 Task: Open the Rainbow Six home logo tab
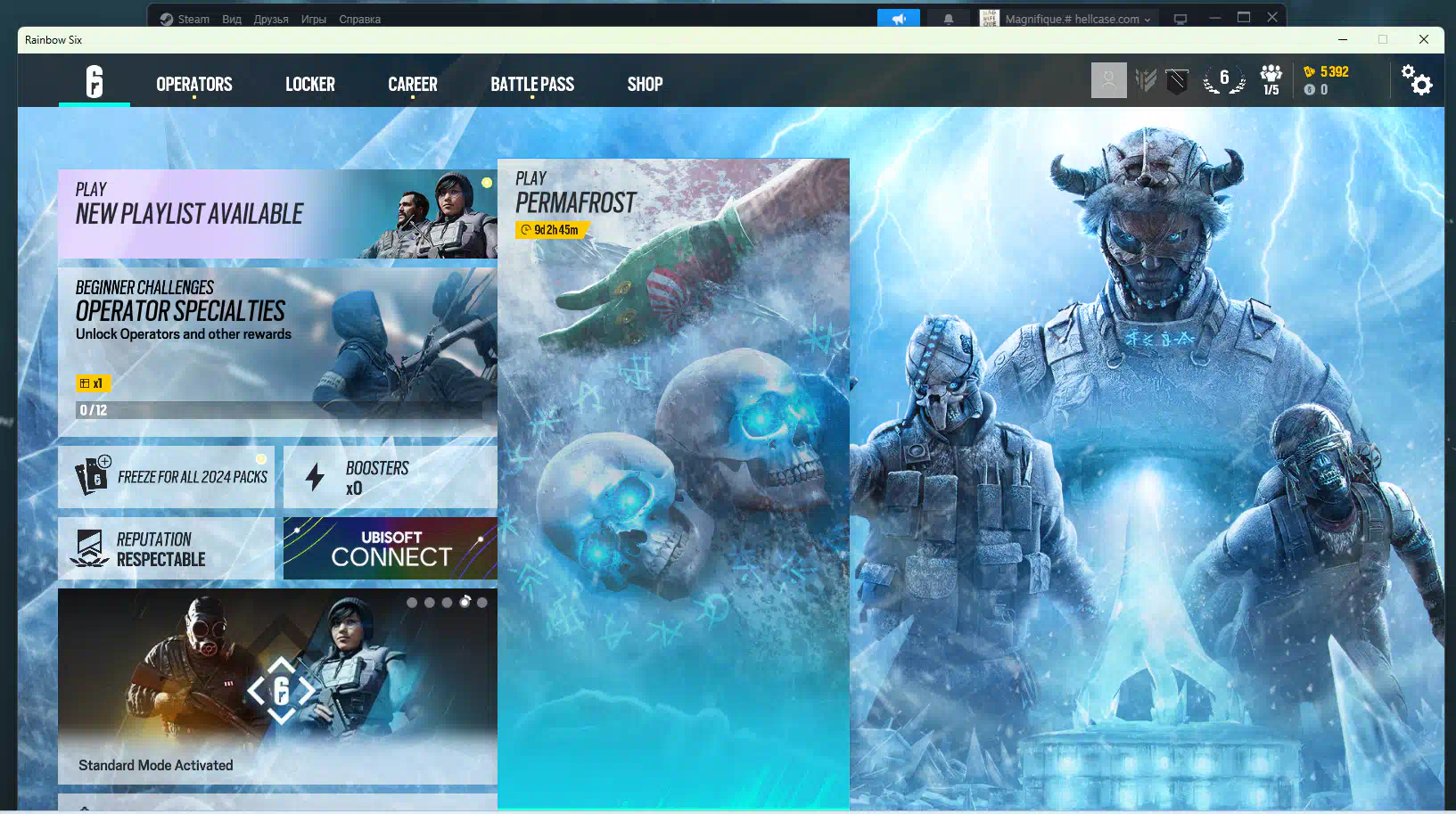tap(95, 82)
